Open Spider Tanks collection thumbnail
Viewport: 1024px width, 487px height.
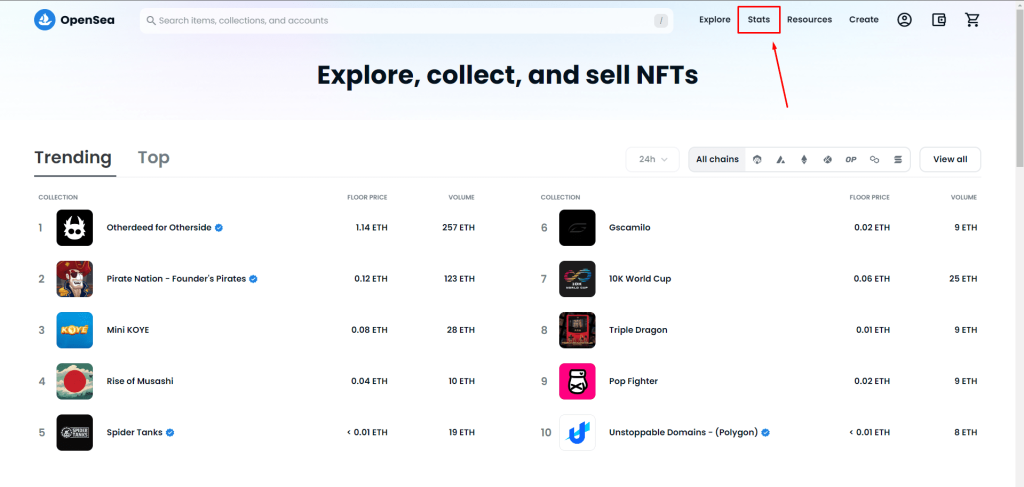click(x=74, y=432)
